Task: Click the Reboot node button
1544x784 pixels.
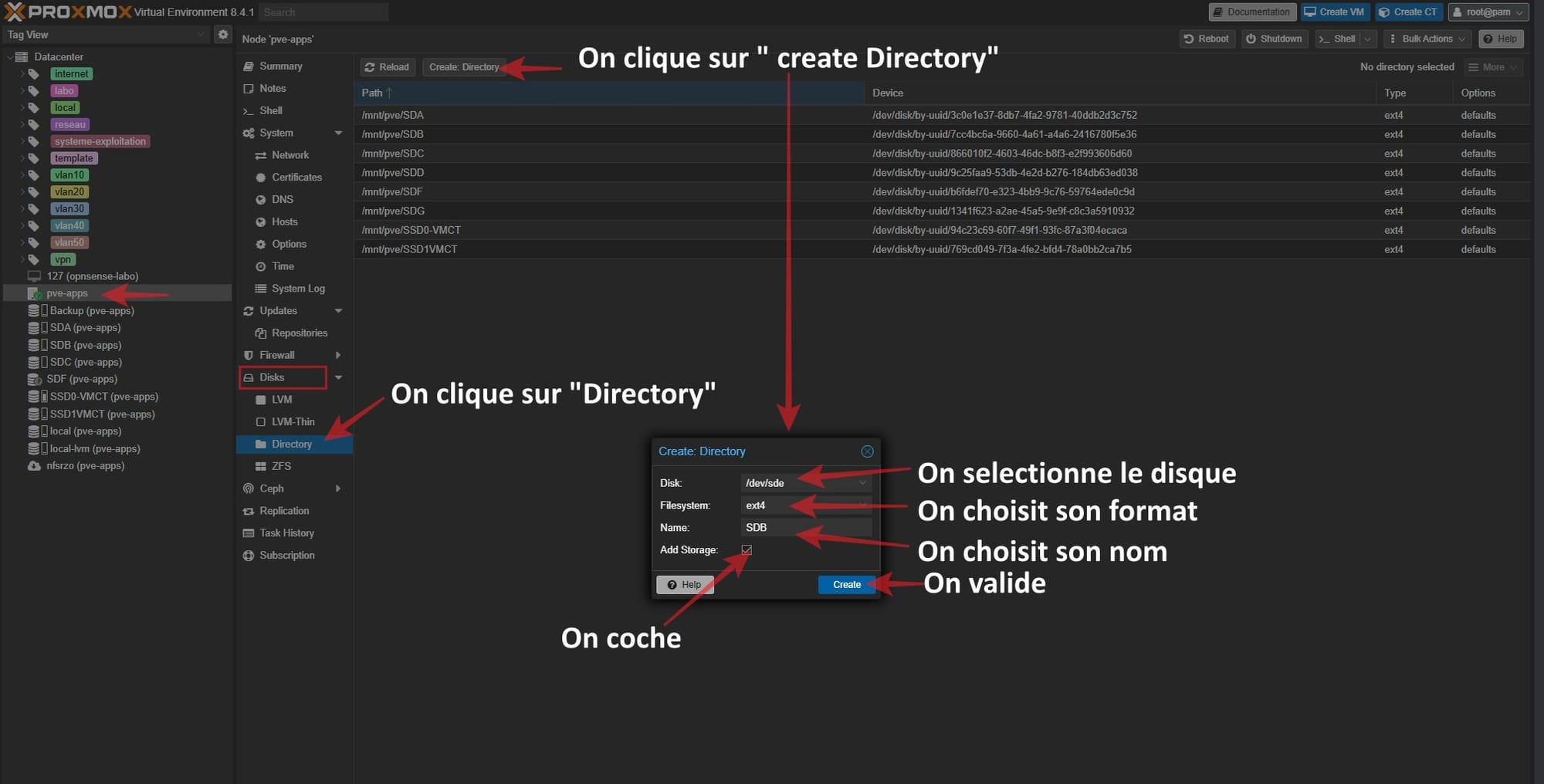Action: click(1206, 39)
